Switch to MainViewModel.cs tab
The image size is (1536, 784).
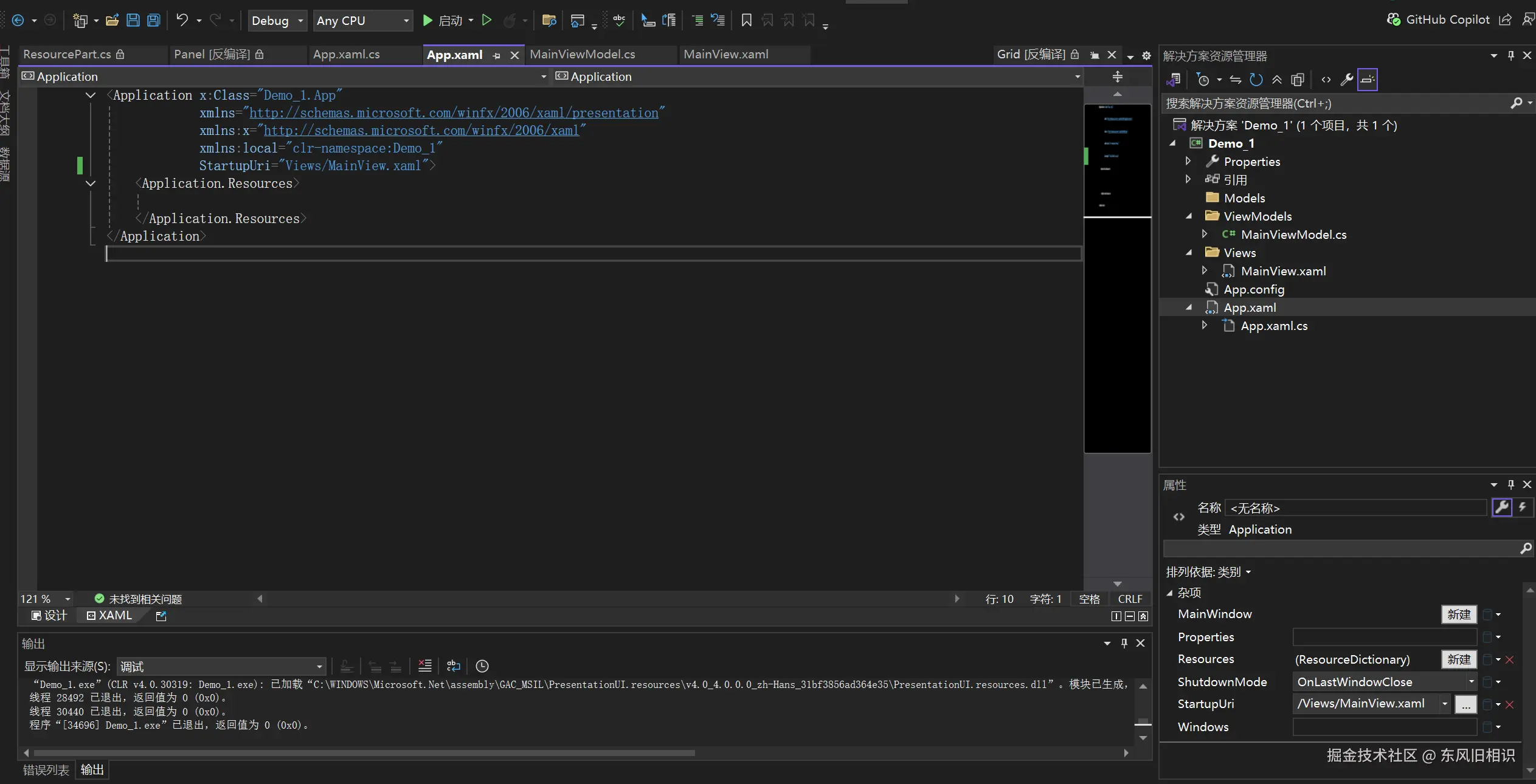582,54
